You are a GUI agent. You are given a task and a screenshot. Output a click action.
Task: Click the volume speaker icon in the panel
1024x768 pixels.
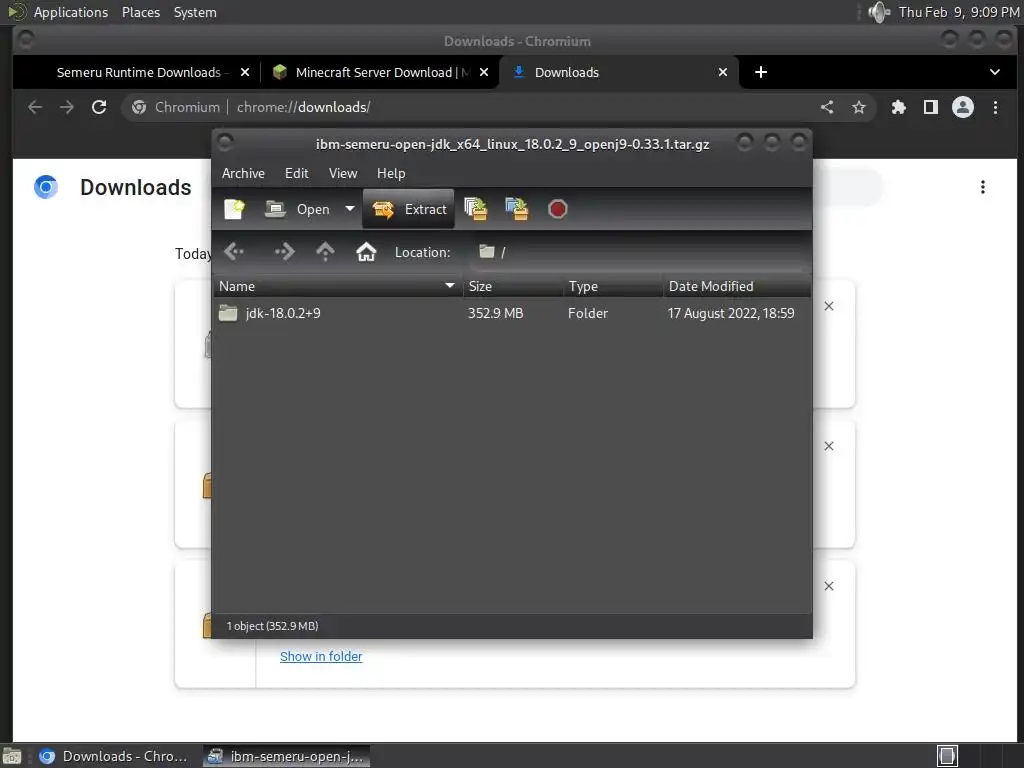click(879, 12)
